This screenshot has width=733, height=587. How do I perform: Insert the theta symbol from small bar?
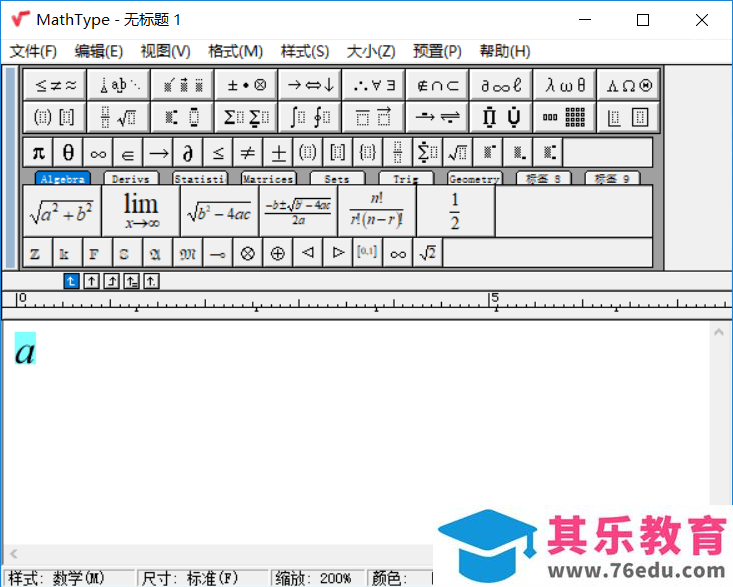[68, 152]
